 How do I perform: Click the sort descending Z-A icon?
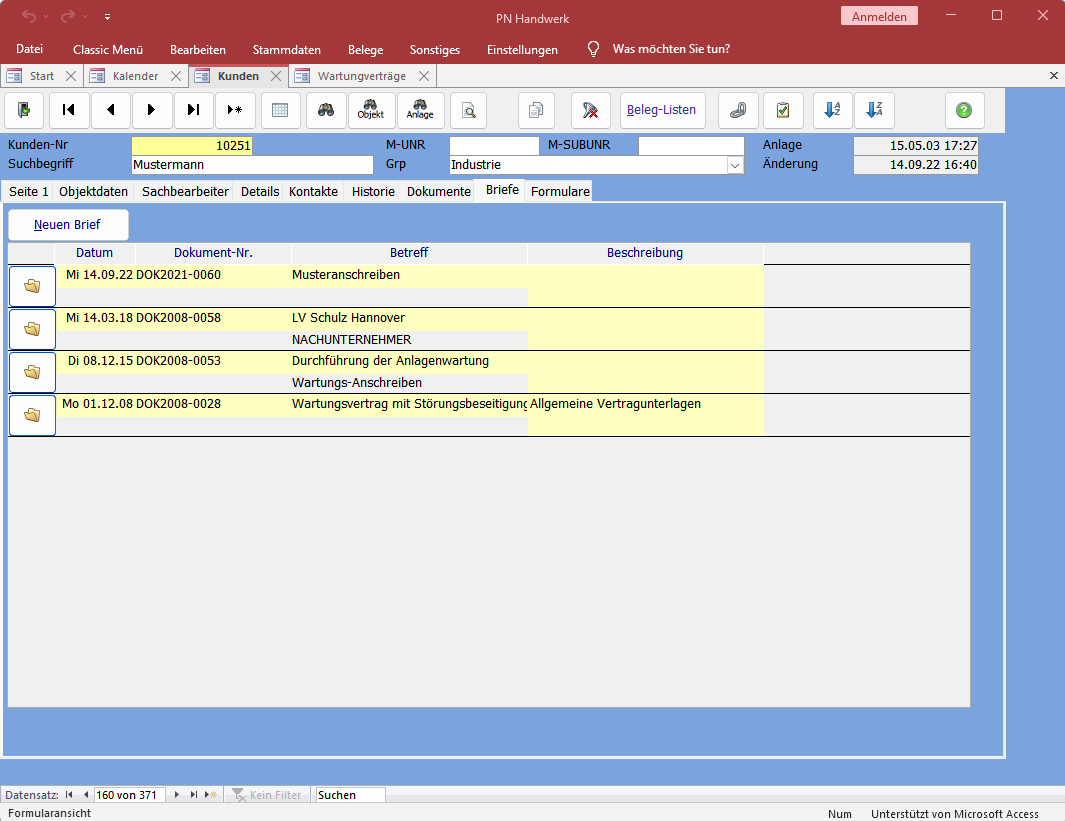pyautogui.click(x=874, y=110)
